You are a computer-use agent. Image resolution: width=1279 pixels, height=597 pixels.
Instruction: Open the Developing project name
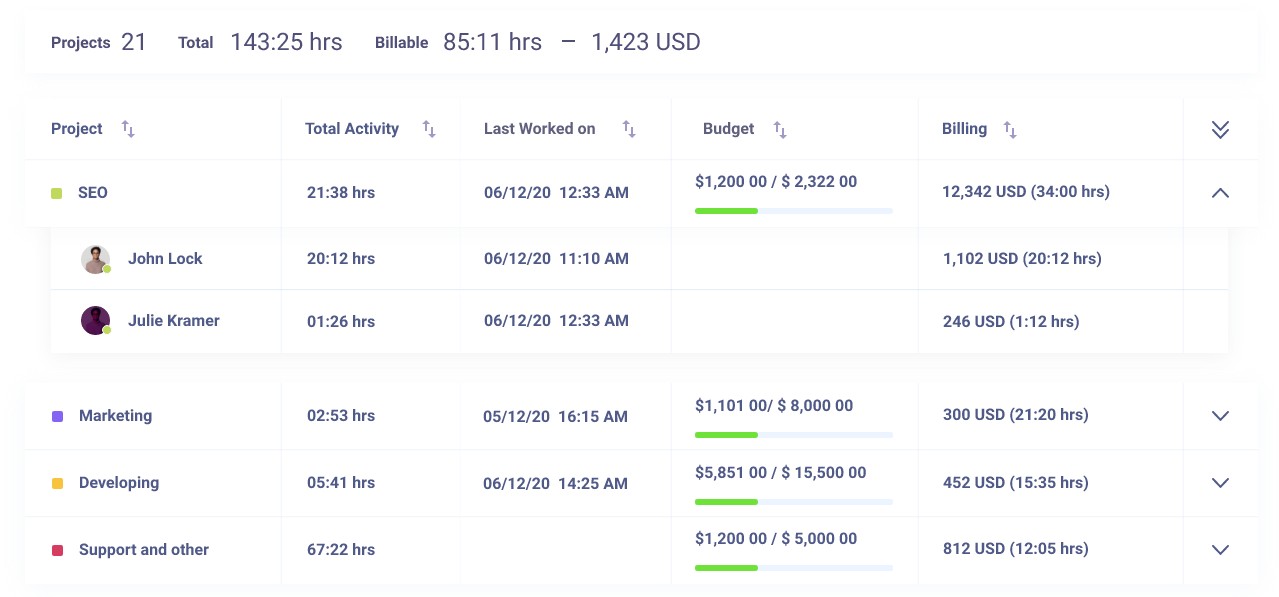point(119,483)
